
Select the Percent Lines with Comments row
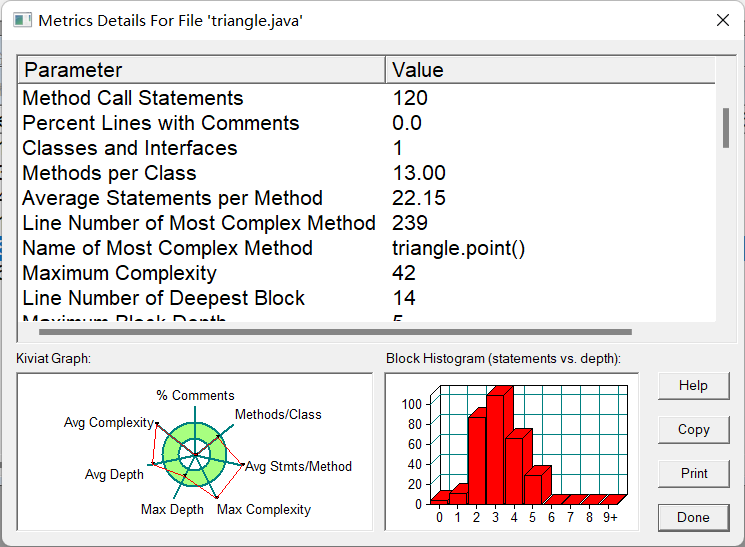367,123
